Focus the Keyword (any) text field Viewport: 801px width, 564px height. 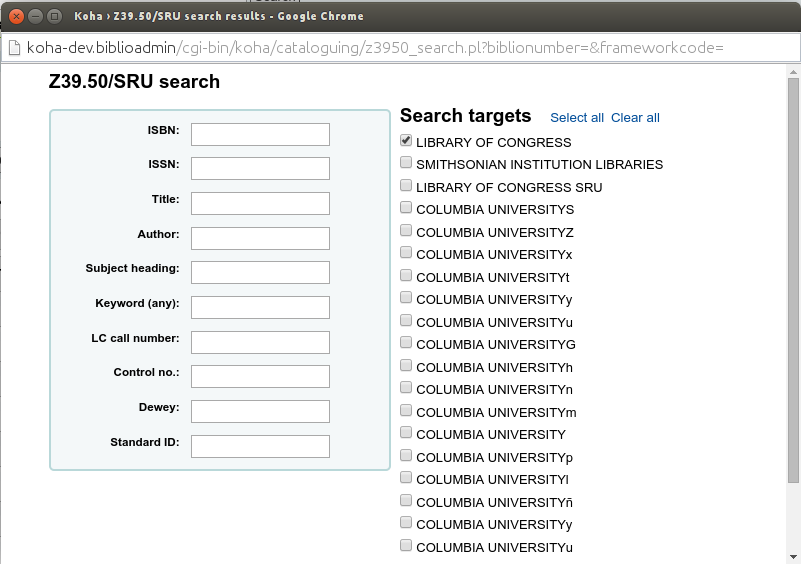[x=260, y=307]
